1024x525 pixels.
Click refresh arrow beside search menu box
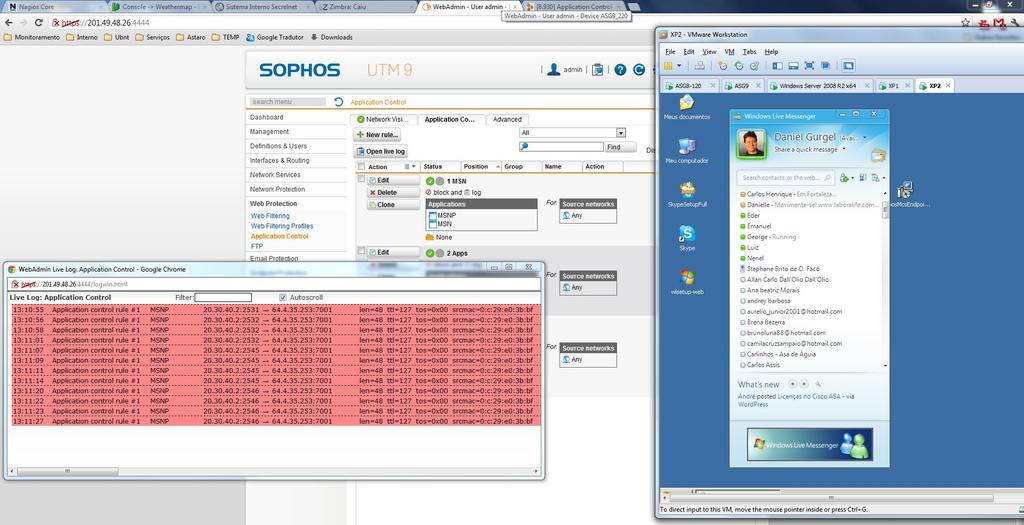(338, 102)
